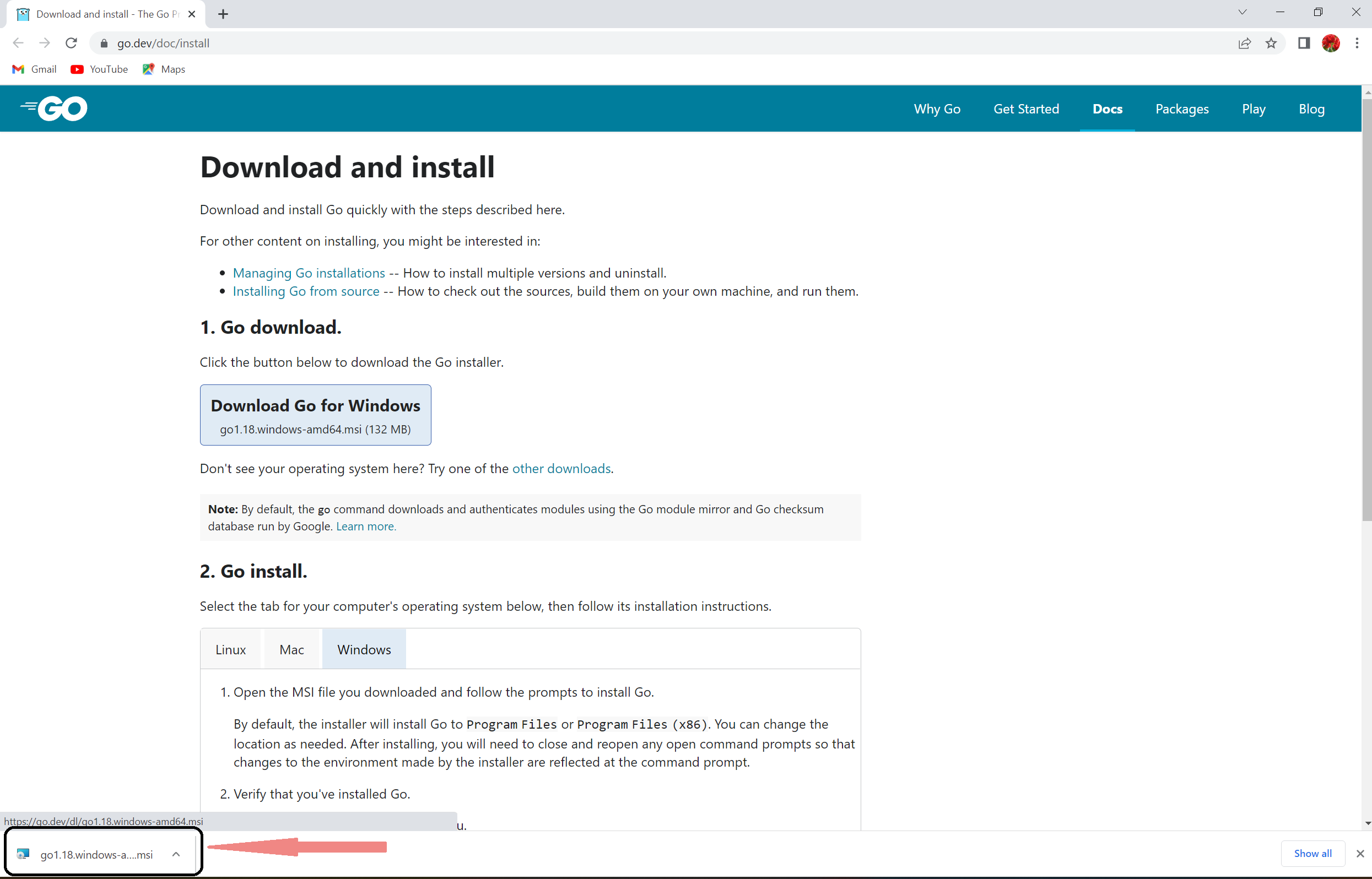Click Show all downloads

[1312, 854]
